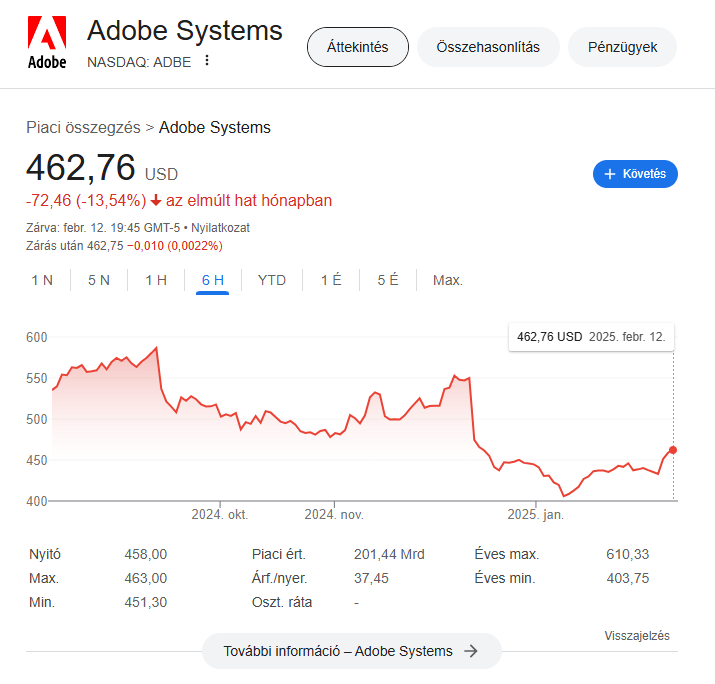Show the YTD price range
Image resolution: width=715 pixels, height=684 pixels.
click(x=272, y=280)
